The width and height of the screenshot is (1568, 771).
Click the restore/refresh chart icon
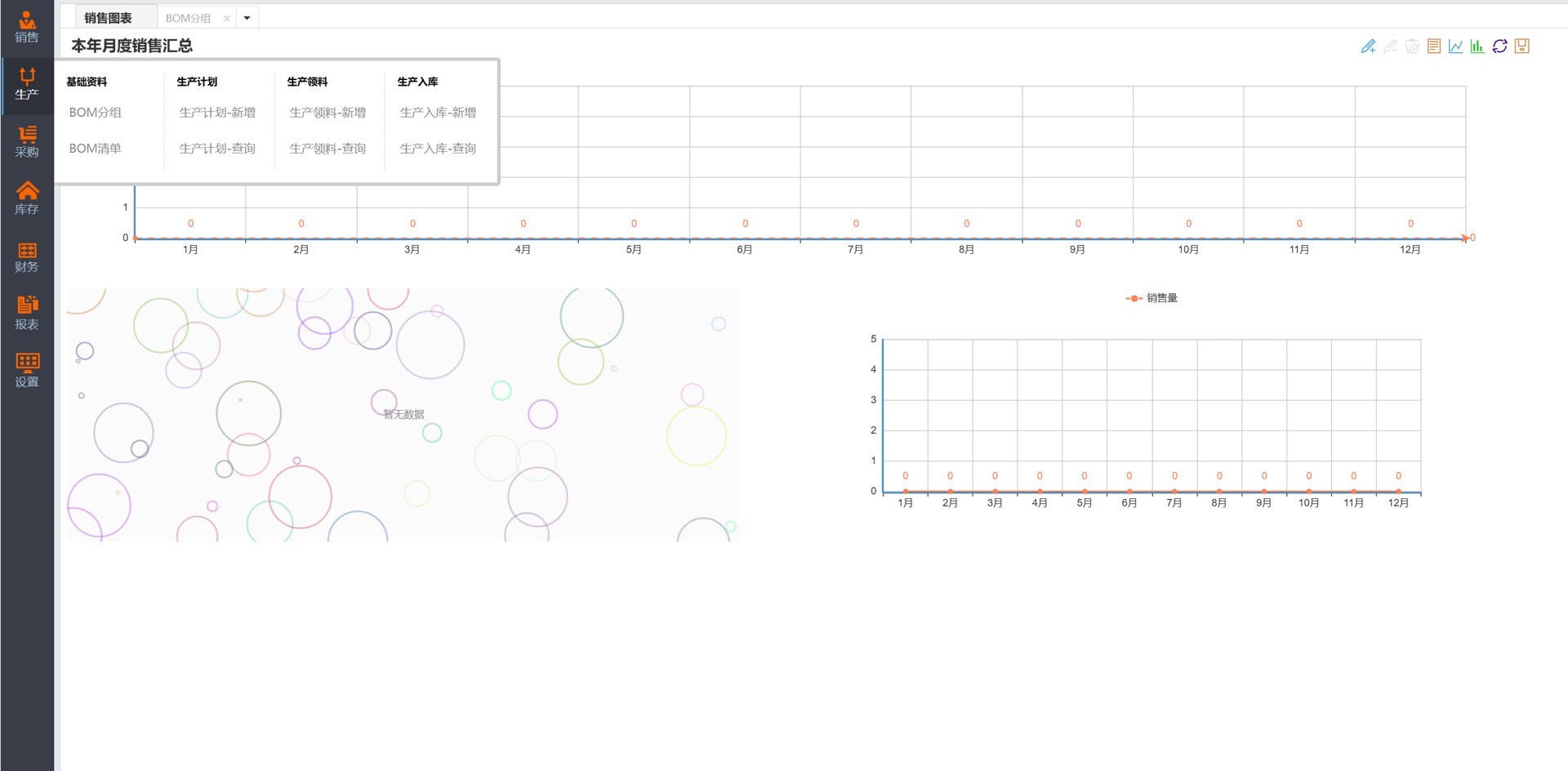click(x=1500, y=47)
